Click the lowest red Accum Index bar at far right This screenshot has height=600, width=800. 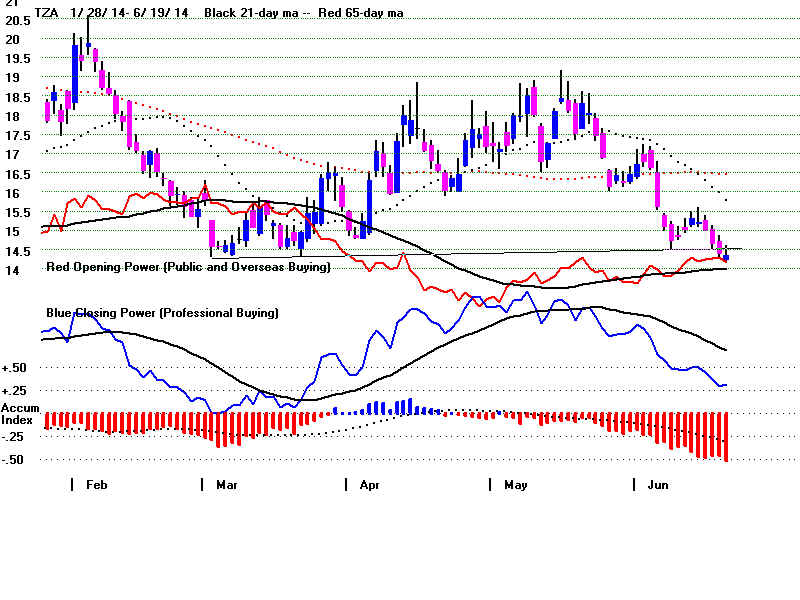[726, 437]
